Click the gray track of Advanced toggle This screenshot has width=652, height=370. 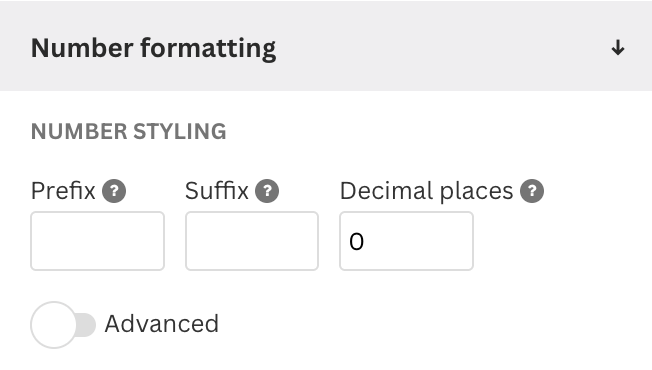tap(86, 325)
